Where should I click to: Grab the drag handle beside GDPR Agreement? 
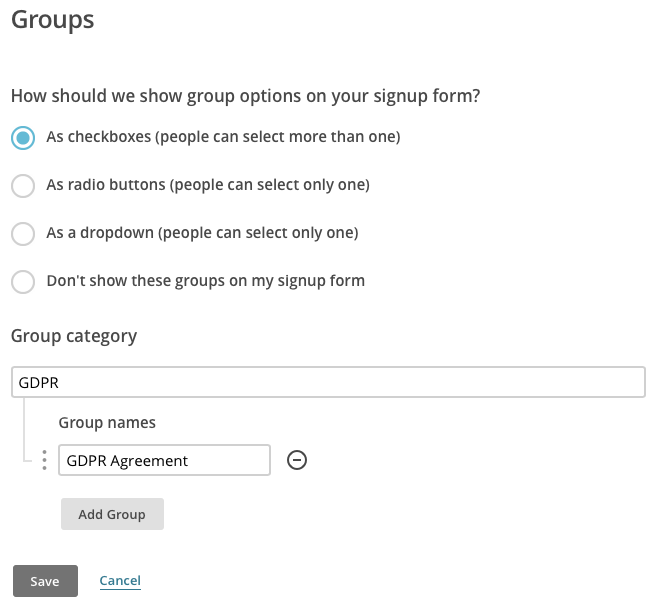43,460
